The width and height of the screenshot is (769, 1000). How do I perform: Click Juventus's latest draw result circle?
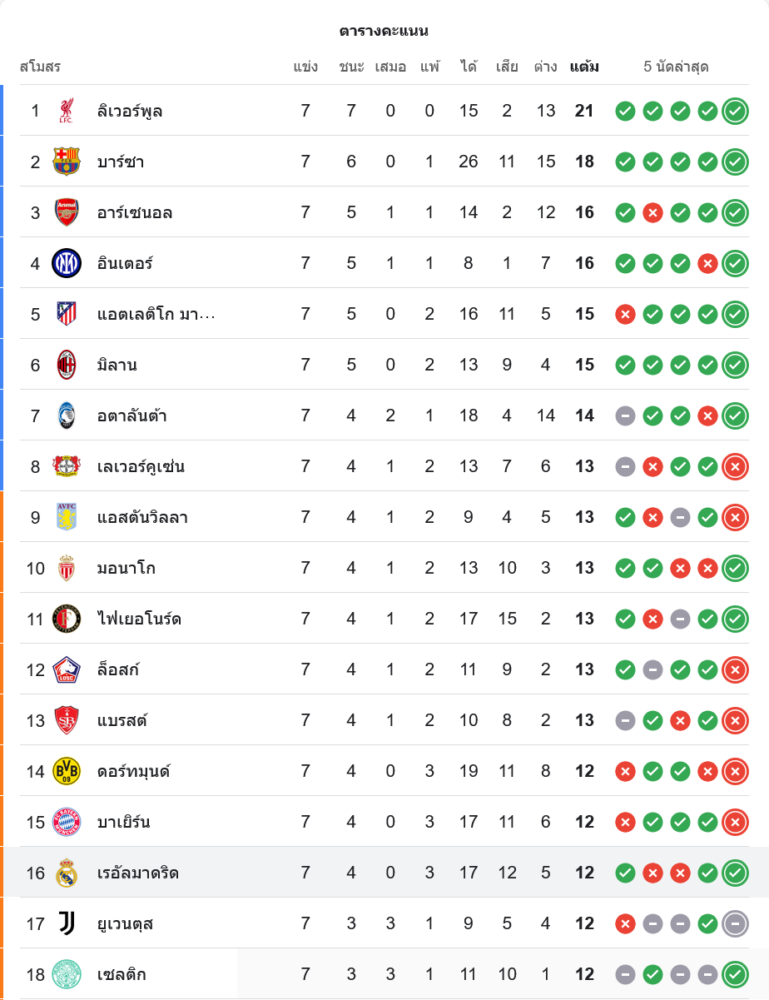click(735, 924)
